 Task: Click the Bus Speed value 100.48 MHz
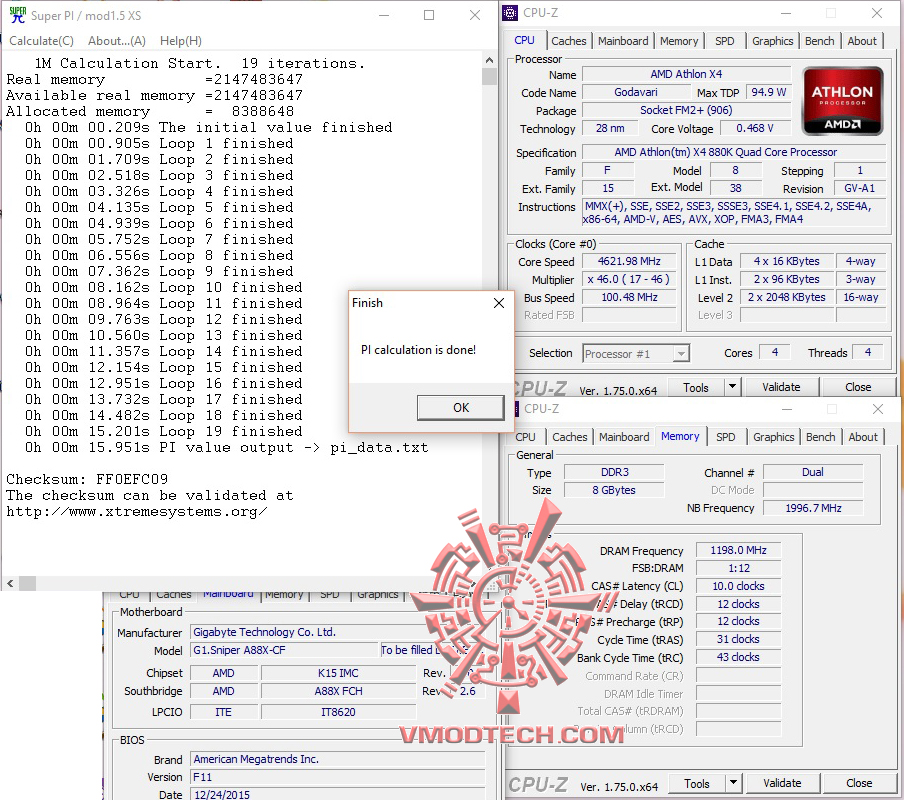click(629, 297)
